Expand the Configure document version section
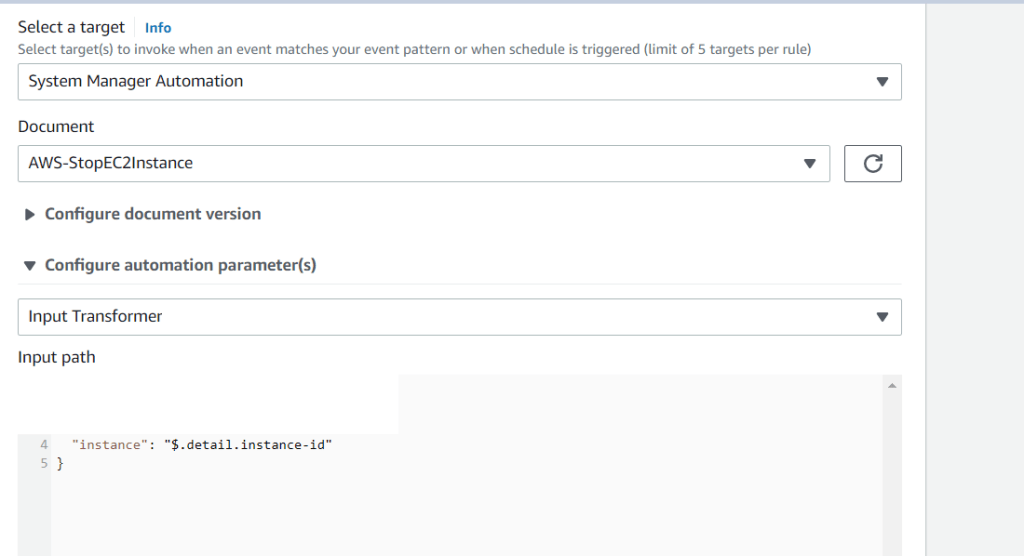The image size is (1024, 556). click(x=153, y=214)
